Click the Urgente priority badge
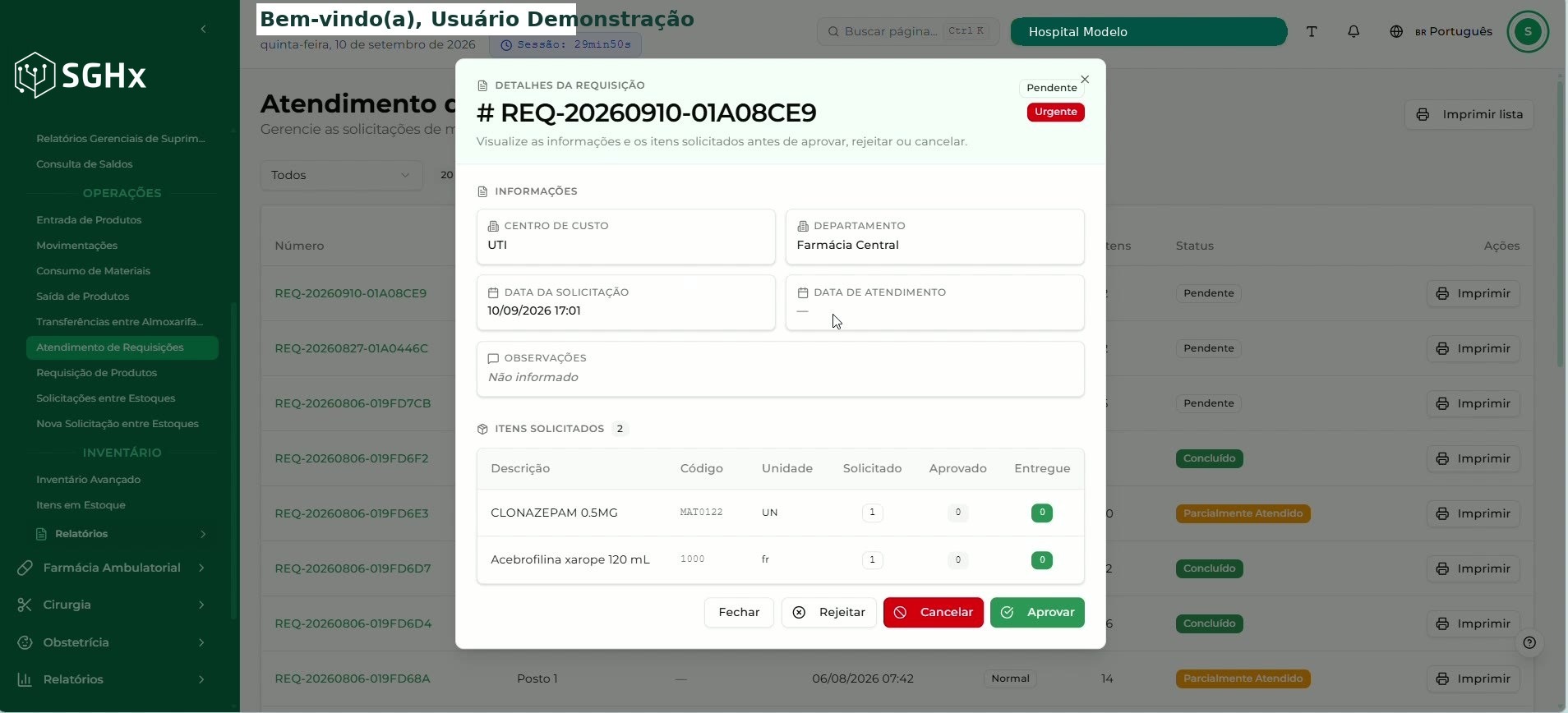Screen dimensions: 1568x713 coord(1055,112)
